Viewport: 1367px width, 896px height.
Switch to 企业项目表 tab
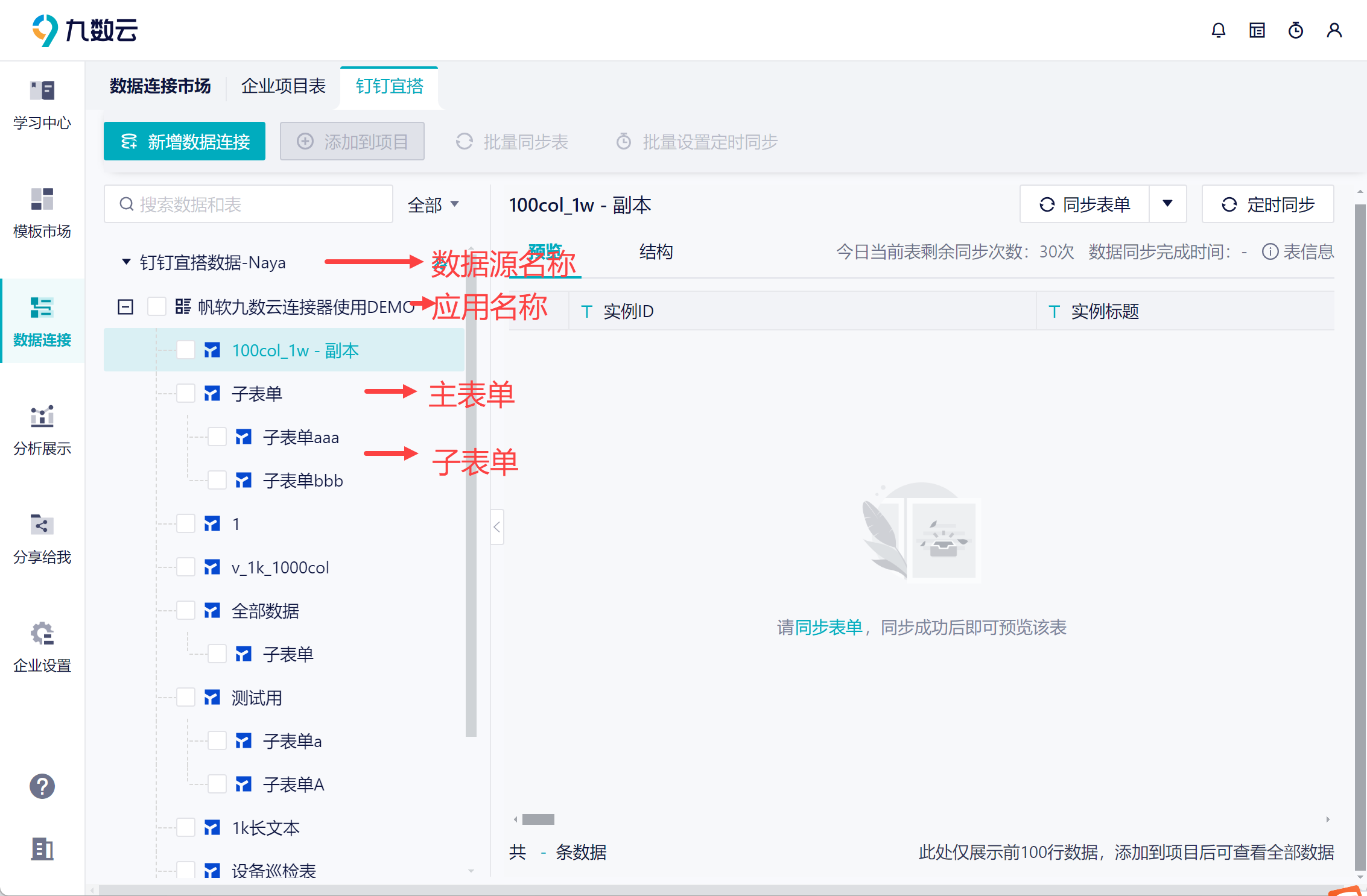pyautogui.click(x=283, y=86)
